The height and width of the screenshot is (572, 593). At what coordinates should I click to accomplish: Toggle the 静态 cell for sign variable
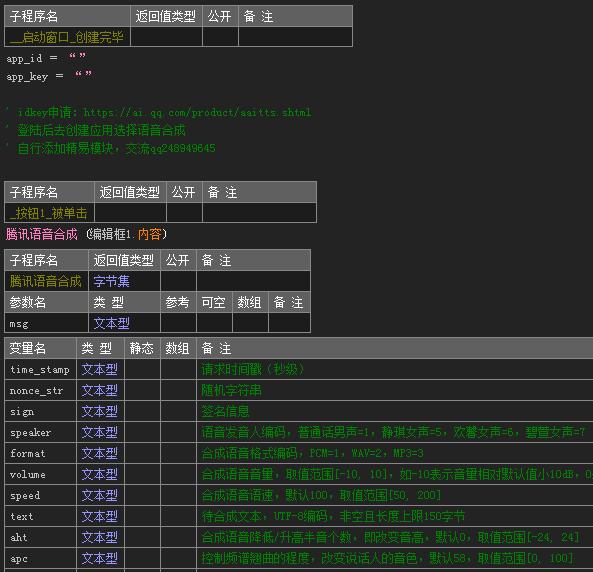142,411
